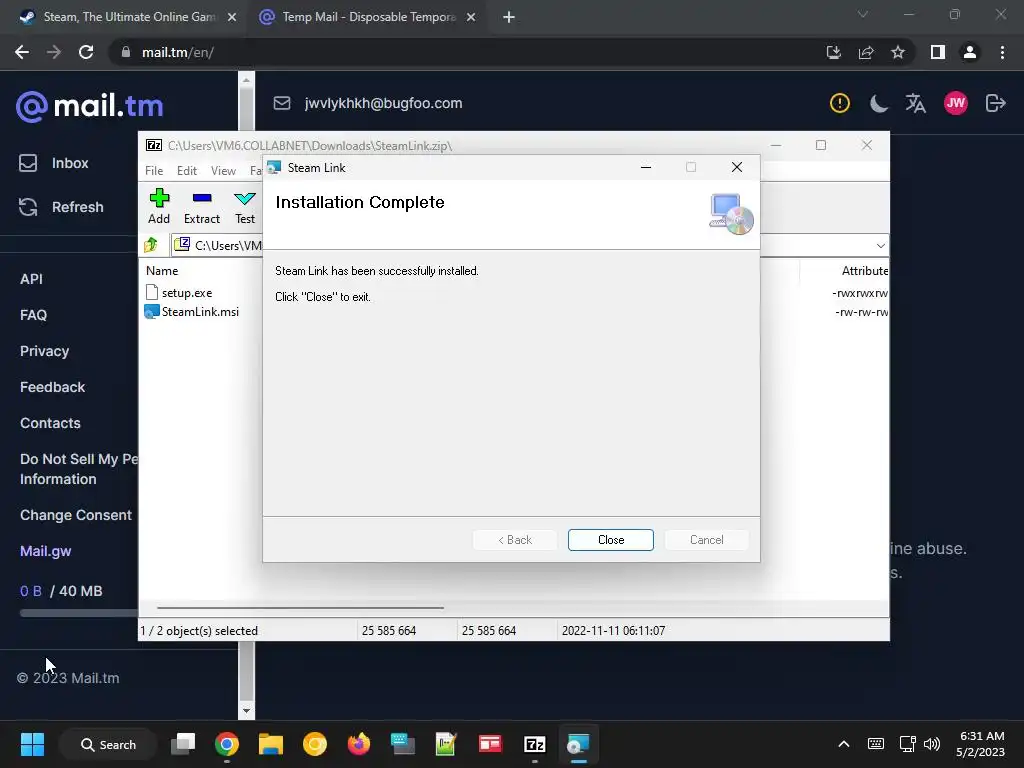Viewport: 1024px width, 768px height.
Task: Open the Chrome profile icon
Action: pyautogui.click(x=970, y=52)
